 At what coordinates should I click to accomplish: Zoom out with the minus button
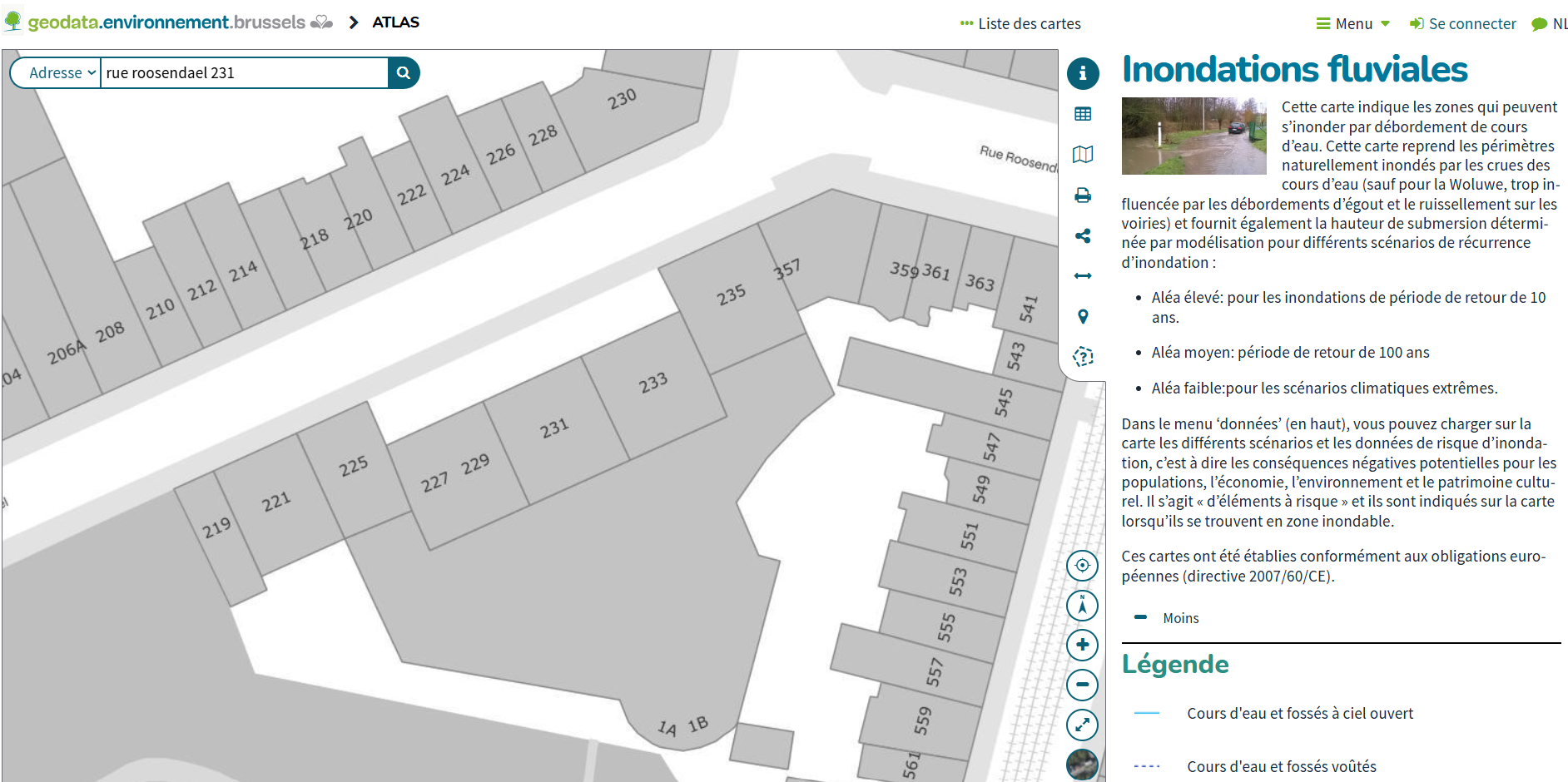pos(1082,685)
